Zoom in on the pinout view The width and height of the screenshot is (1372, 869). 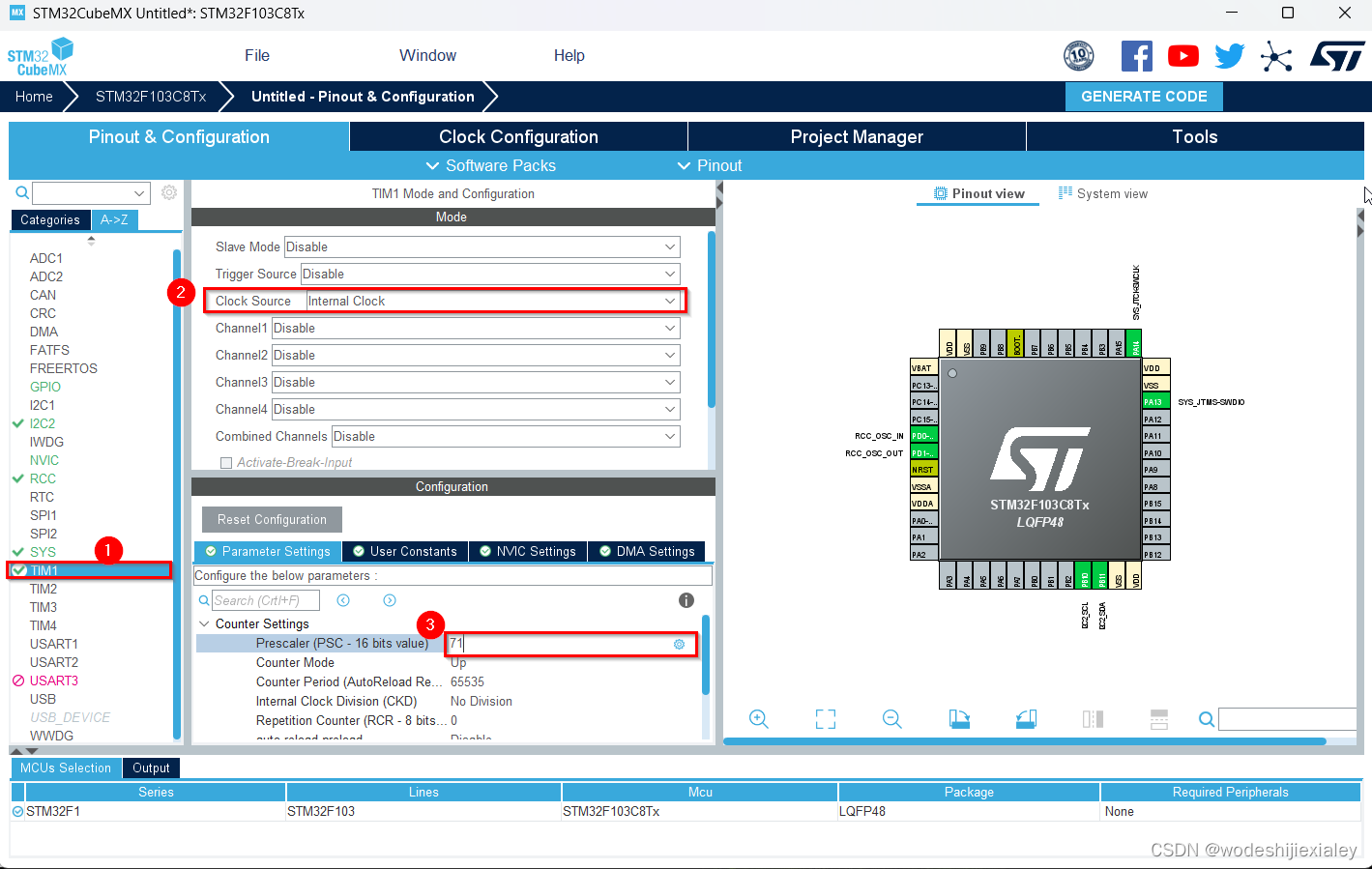(759, 719)
